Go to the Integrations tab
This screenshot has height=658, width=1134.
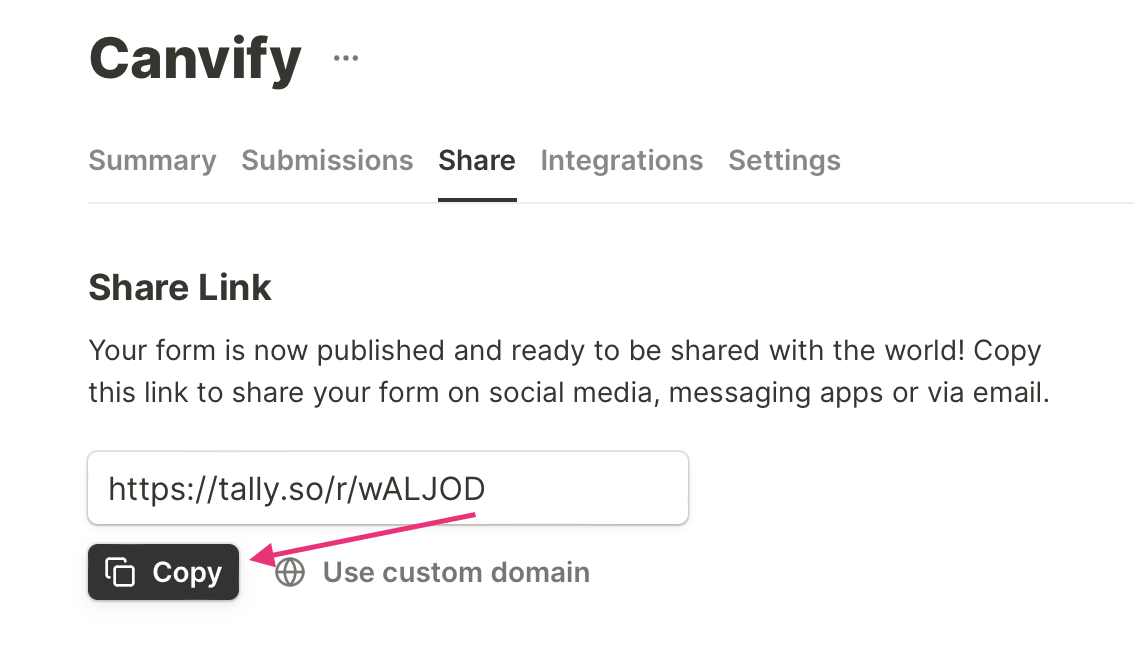coord(621,161)
